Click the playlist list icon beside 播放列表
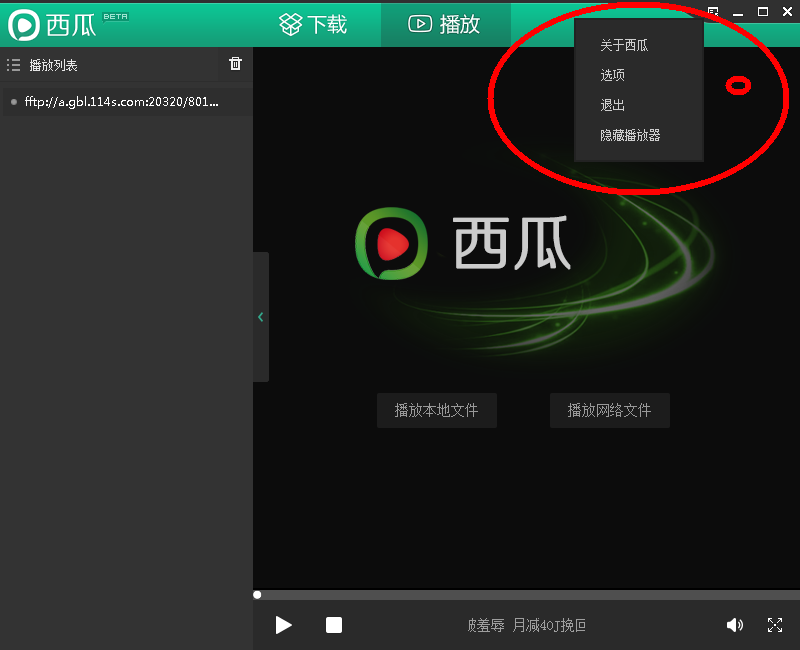The image size is (800, 650). tap(14, 64)
